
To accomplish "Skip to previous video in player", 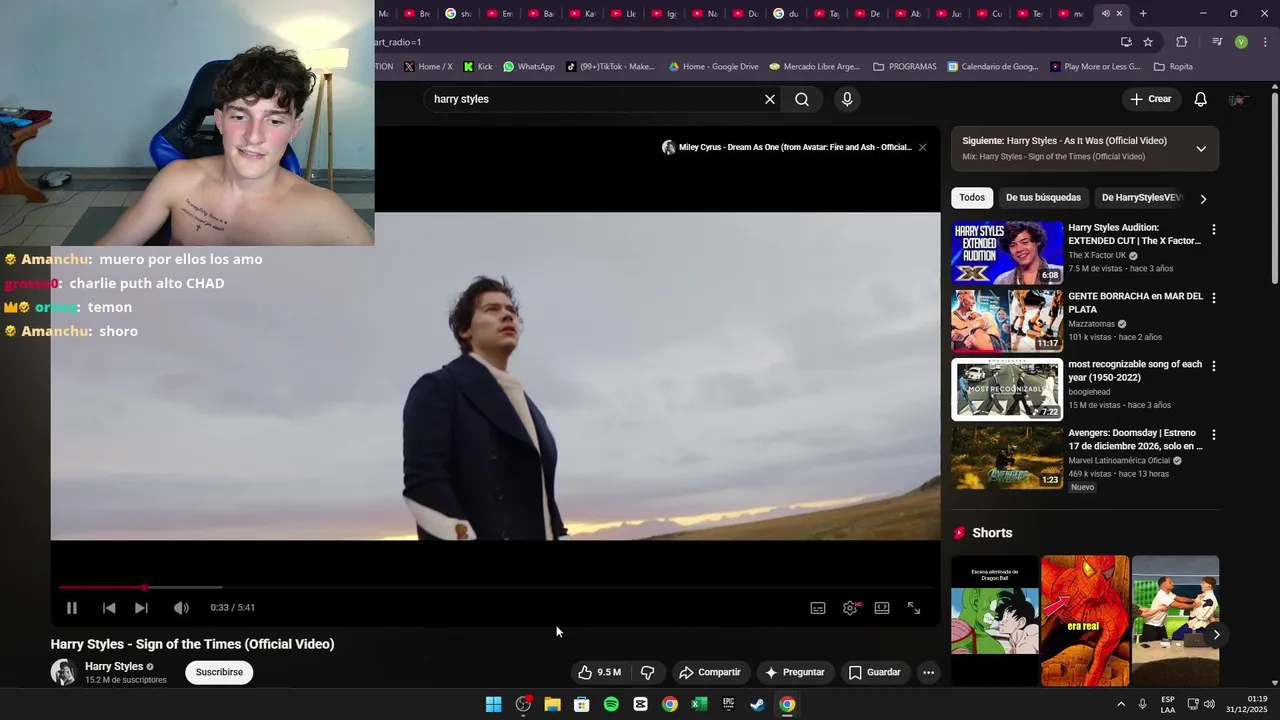I will [109, 608].
